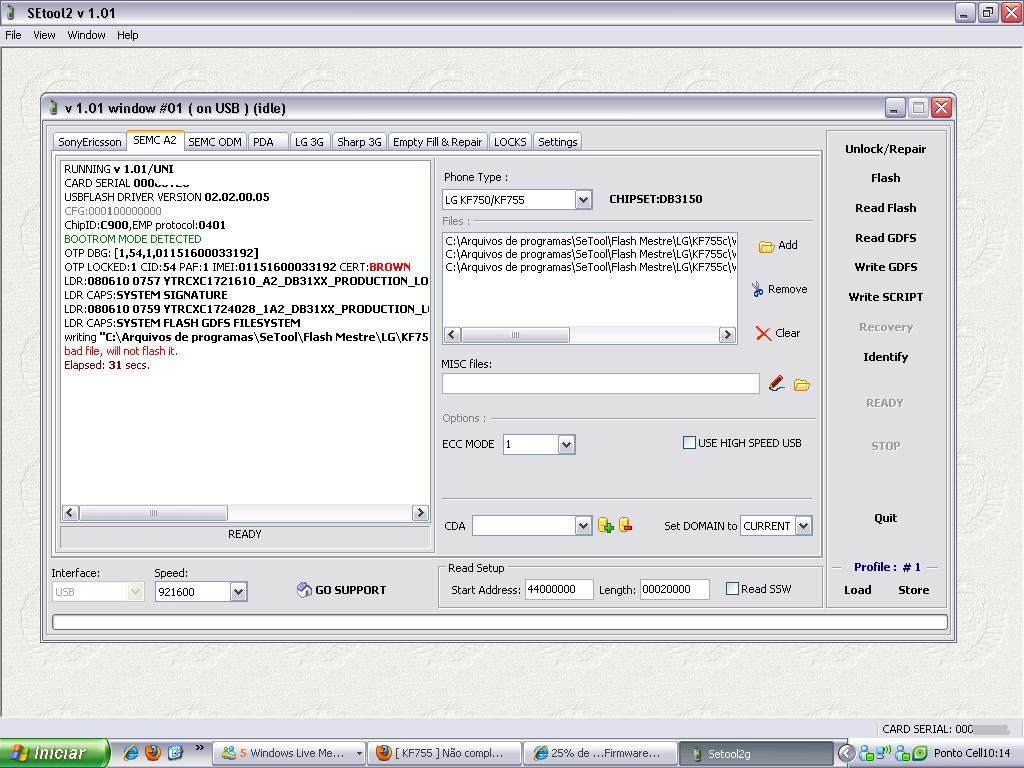Viewport: 1024px width, 768px height.
Task: Click the Files list scrollbar right arrow
Action: 727,334
